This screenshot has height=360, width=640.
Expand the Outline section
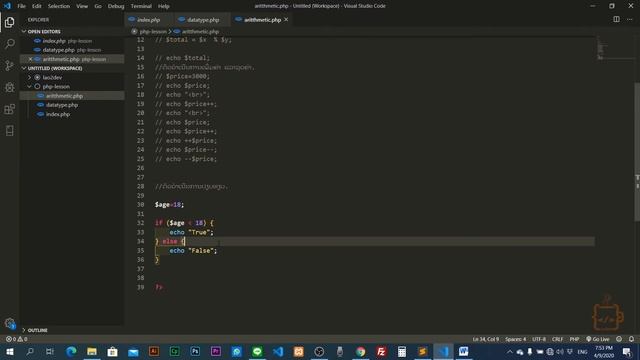point(37,330)
